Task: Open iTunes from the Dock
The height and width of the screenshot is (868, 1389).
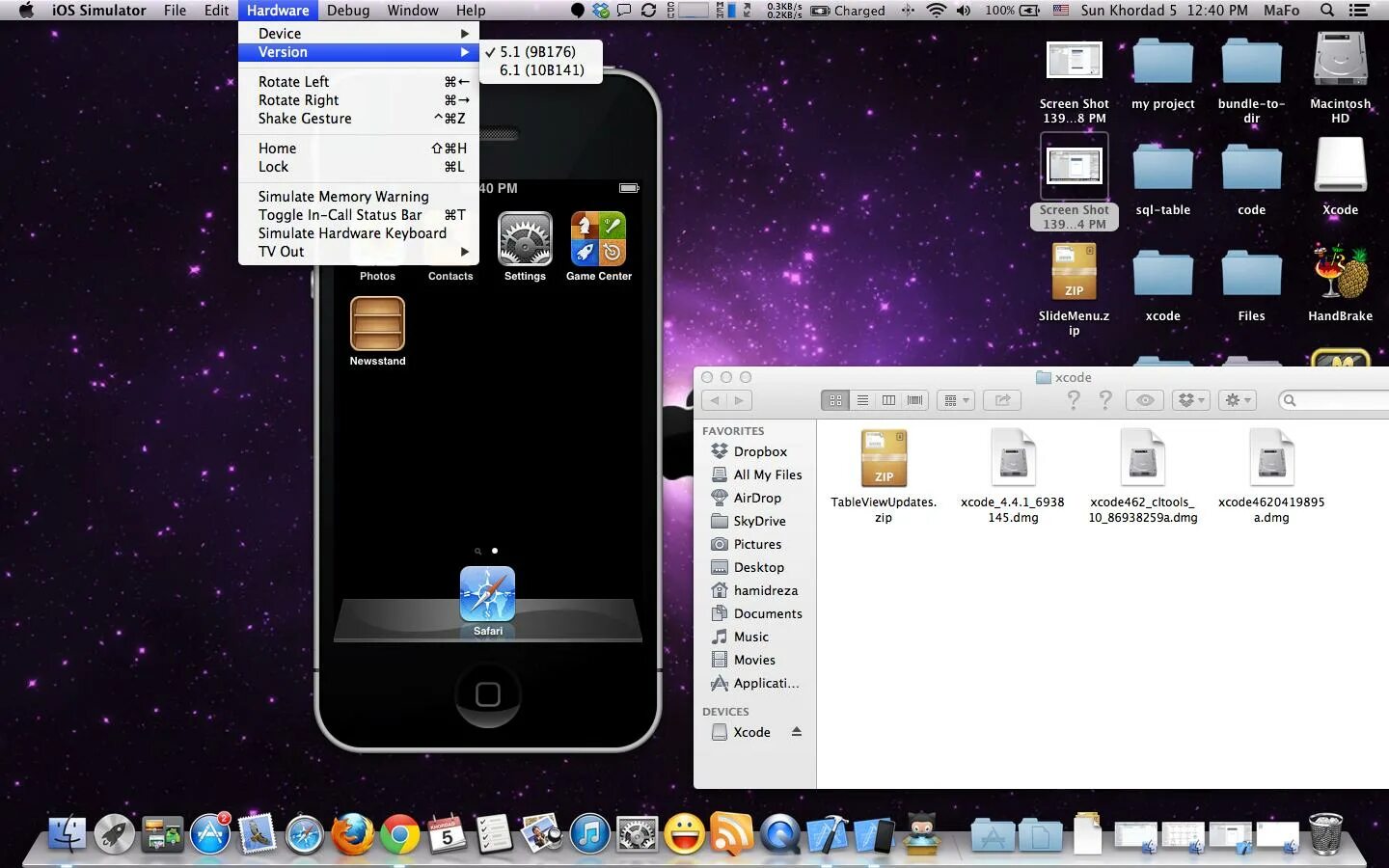Action: point(589,834)
